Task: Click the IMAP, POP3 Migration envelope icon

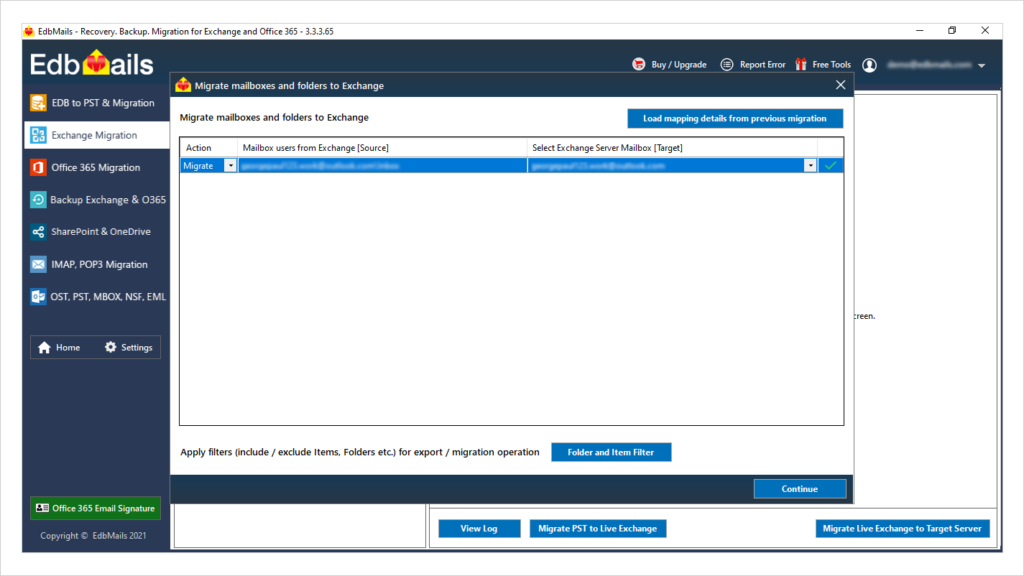Action: tap(38, 265)
